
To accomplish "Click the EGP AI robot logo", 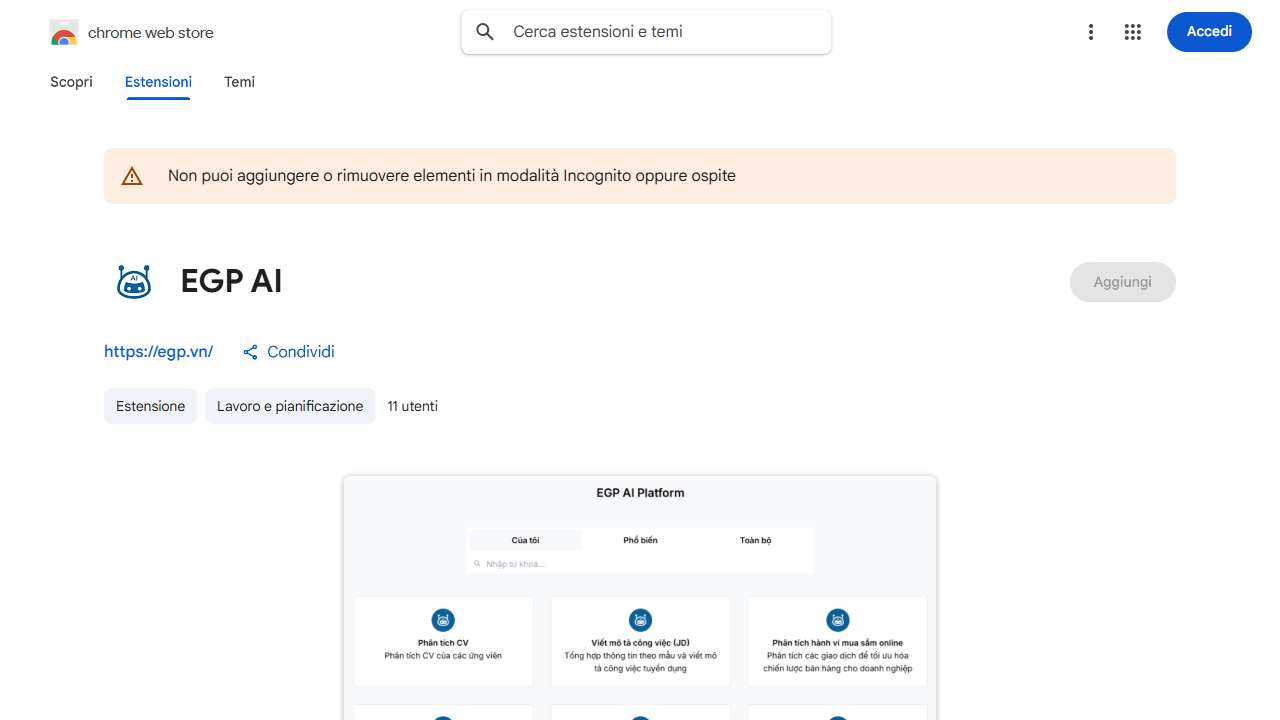I will pos(134,282).
